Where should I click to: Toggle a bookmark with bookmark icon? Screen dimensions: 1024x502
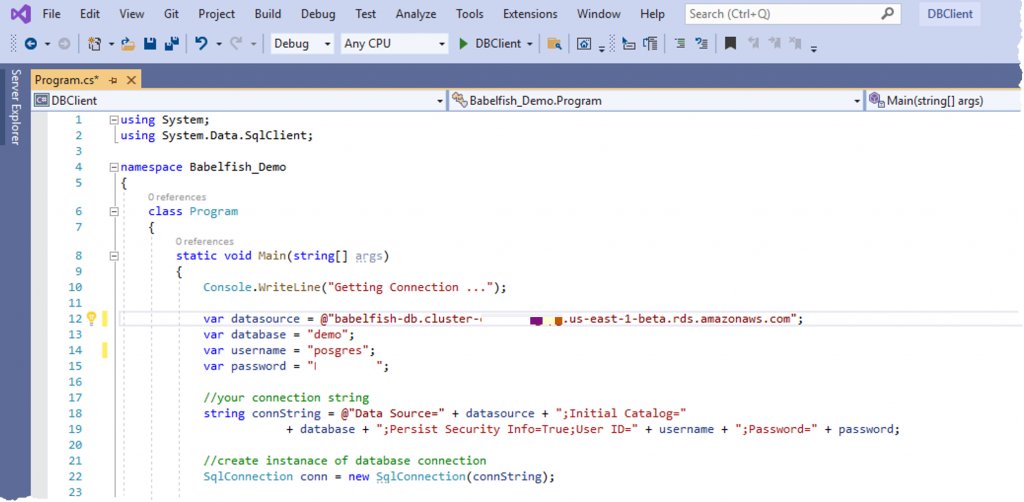tap(731, 44)
